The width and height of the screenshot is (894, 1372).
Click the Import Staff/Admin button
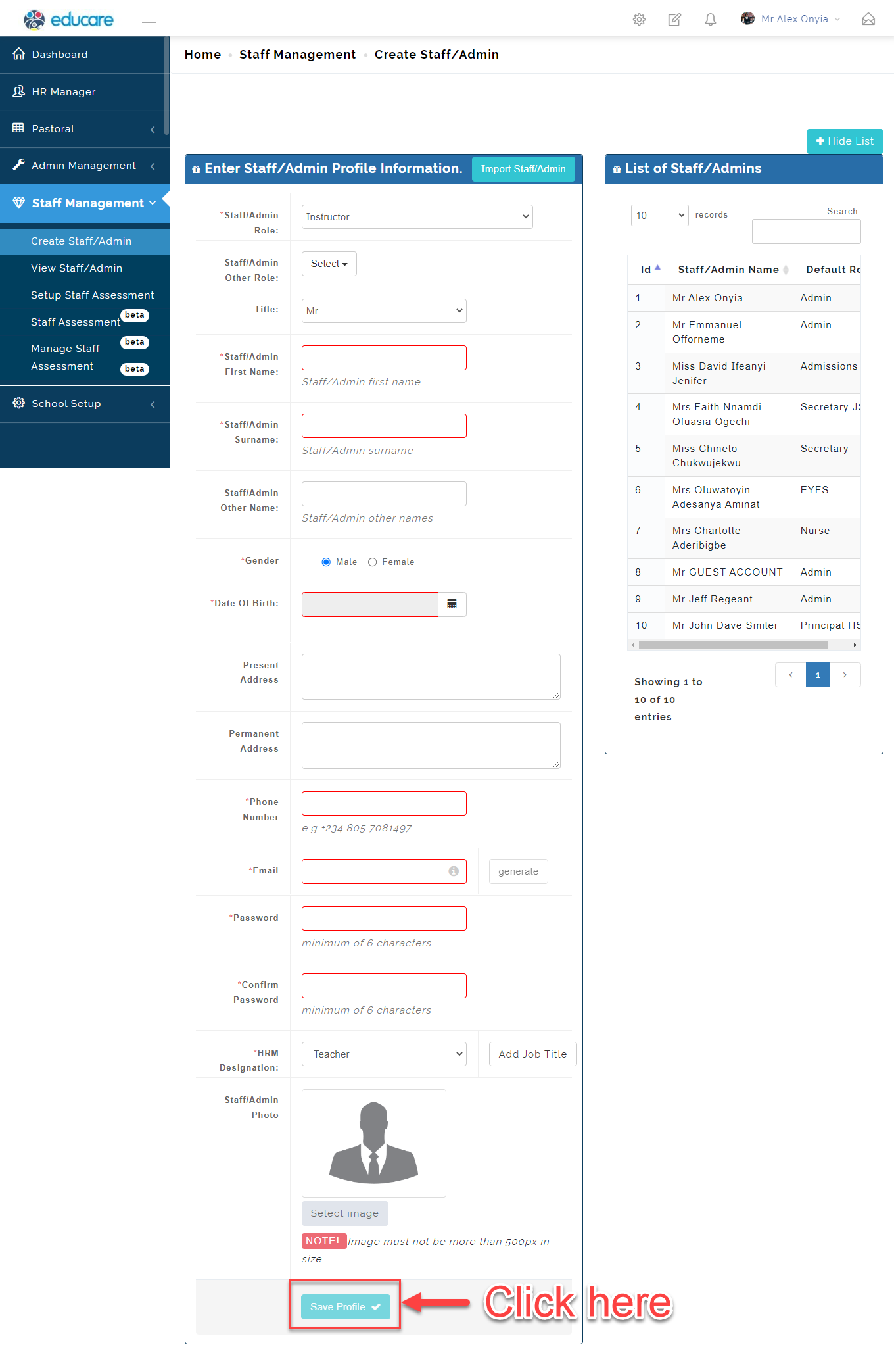pos(523,168)
